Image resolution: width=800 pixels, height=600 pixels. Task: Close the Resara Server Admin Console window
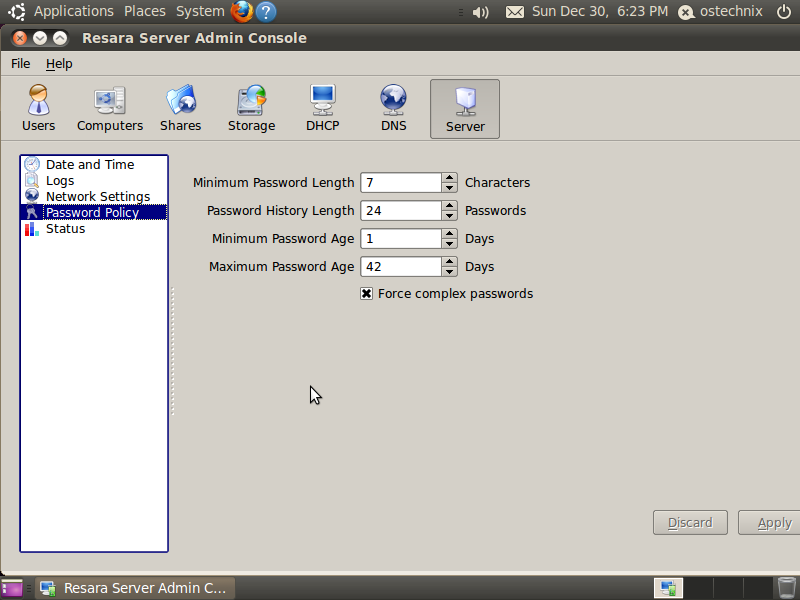point(19,38)
